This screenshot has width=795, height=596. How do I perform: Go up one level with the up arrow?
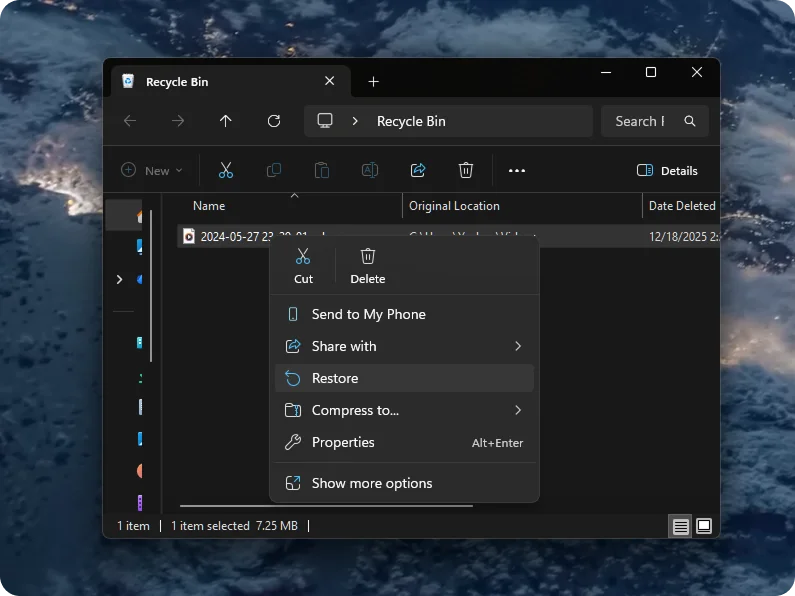(x=226, y=121)
